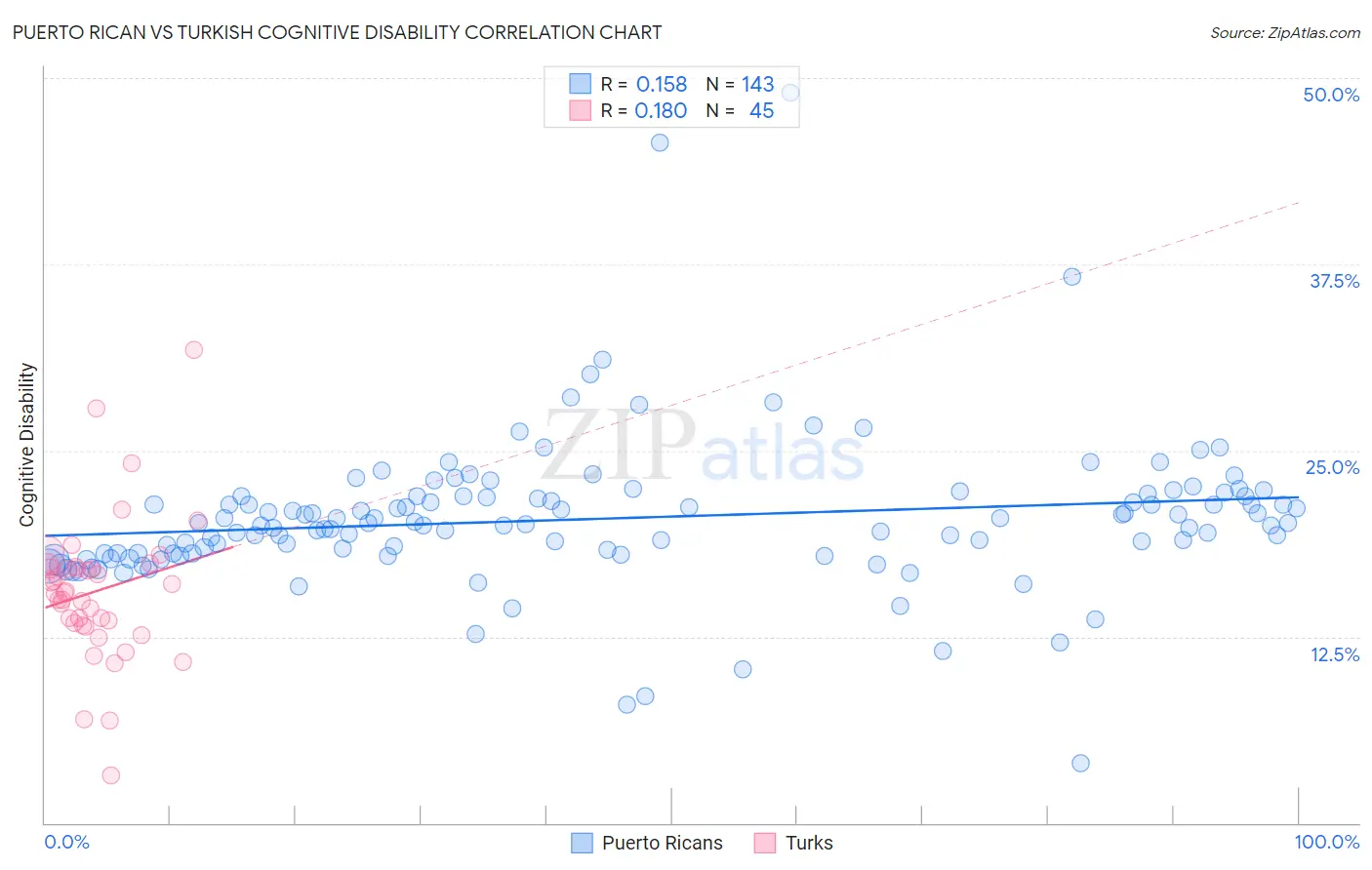This screenshot has height=870, width=1372.
Task: Click the highest blue point near 50%
Action: 790,93
